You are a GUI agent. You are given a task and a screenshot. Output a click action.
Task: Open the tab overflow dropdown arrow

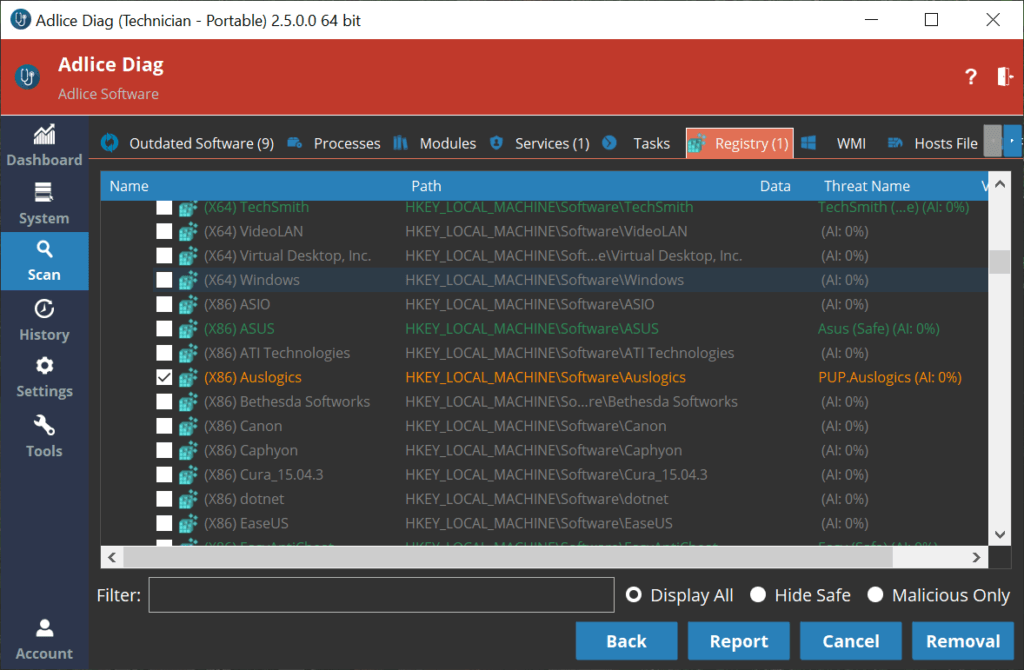coord(1012,142)
